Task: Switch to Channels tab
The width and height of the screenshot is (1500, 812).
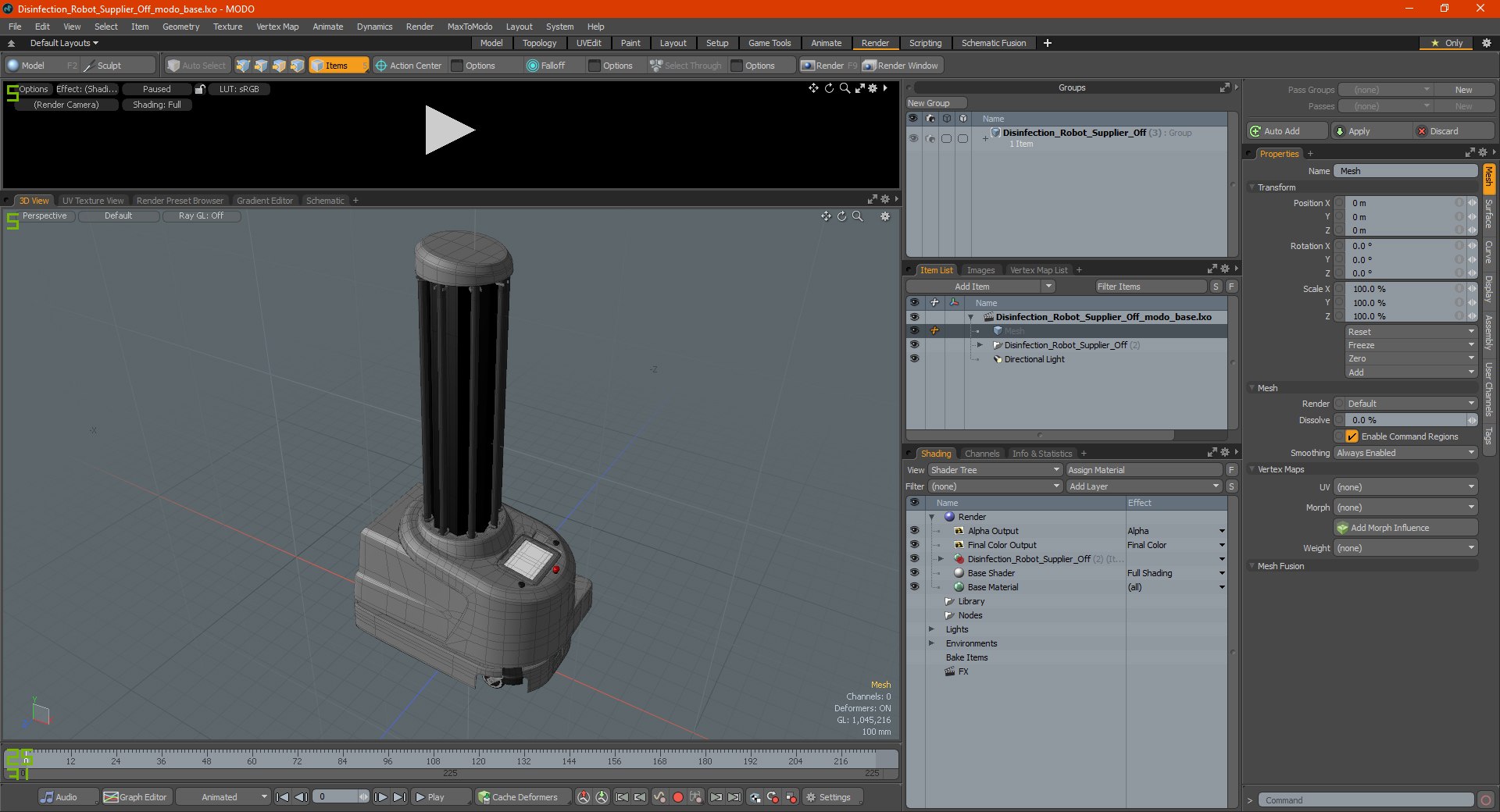Action: coord(981,454)
